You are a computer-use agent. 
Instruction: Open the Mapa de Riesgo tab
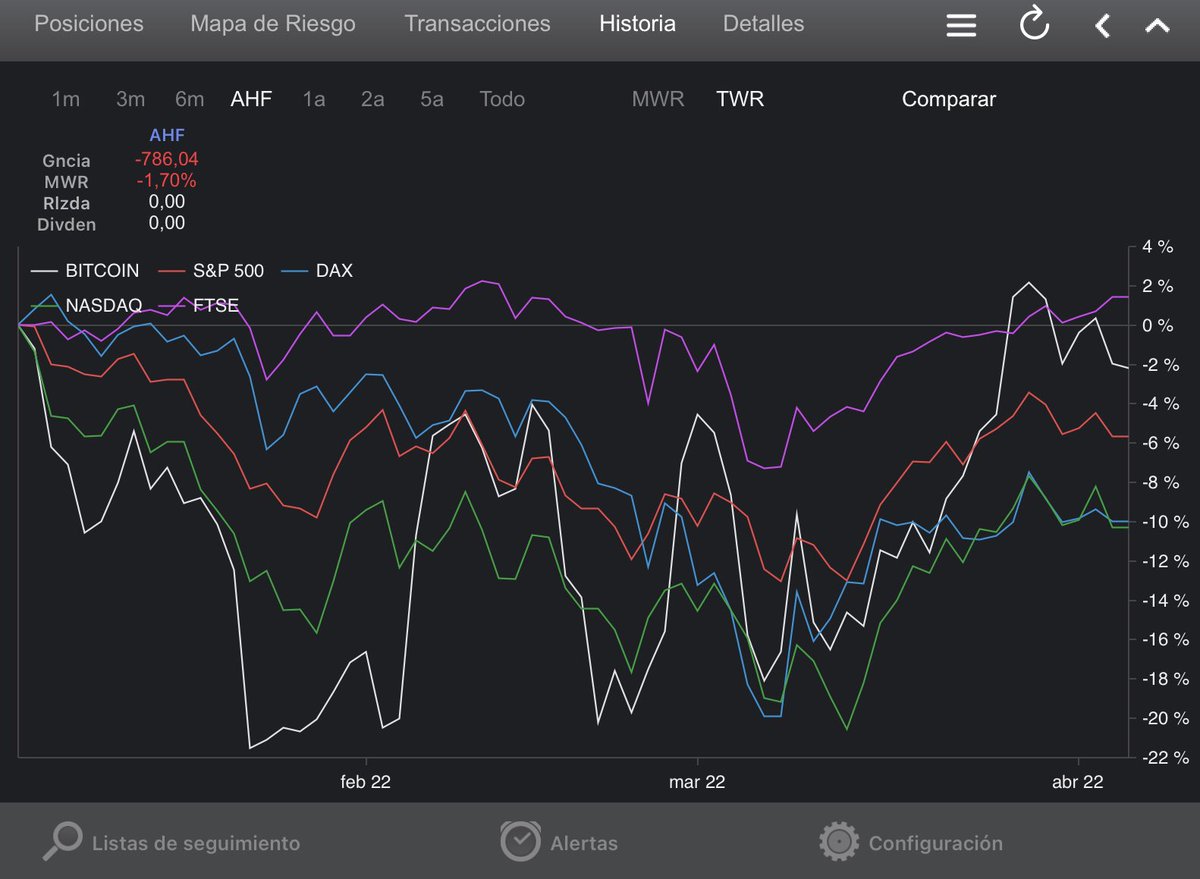[x=273, y=24]
